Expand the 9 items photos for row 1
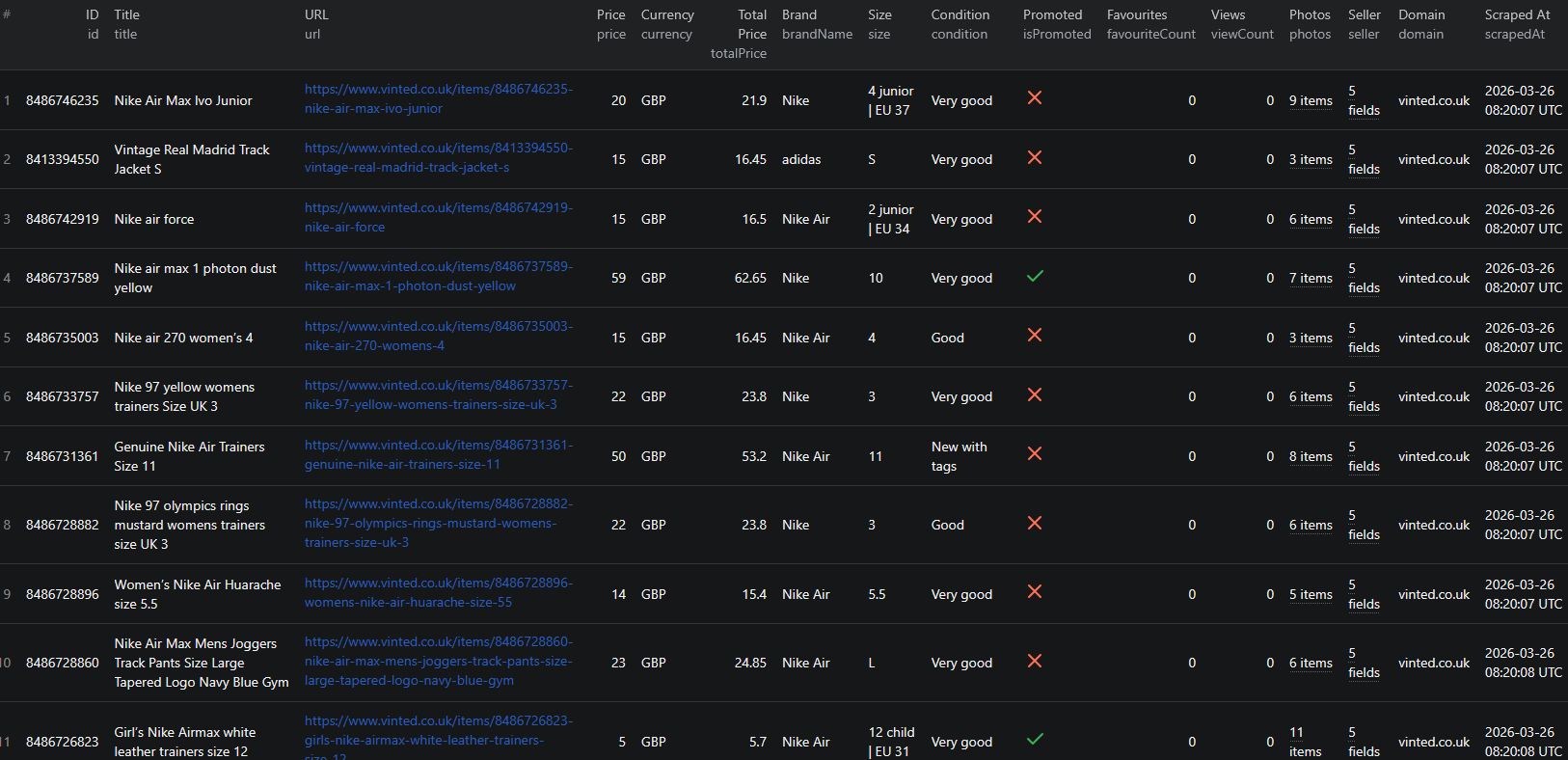 pos(1310,101)
